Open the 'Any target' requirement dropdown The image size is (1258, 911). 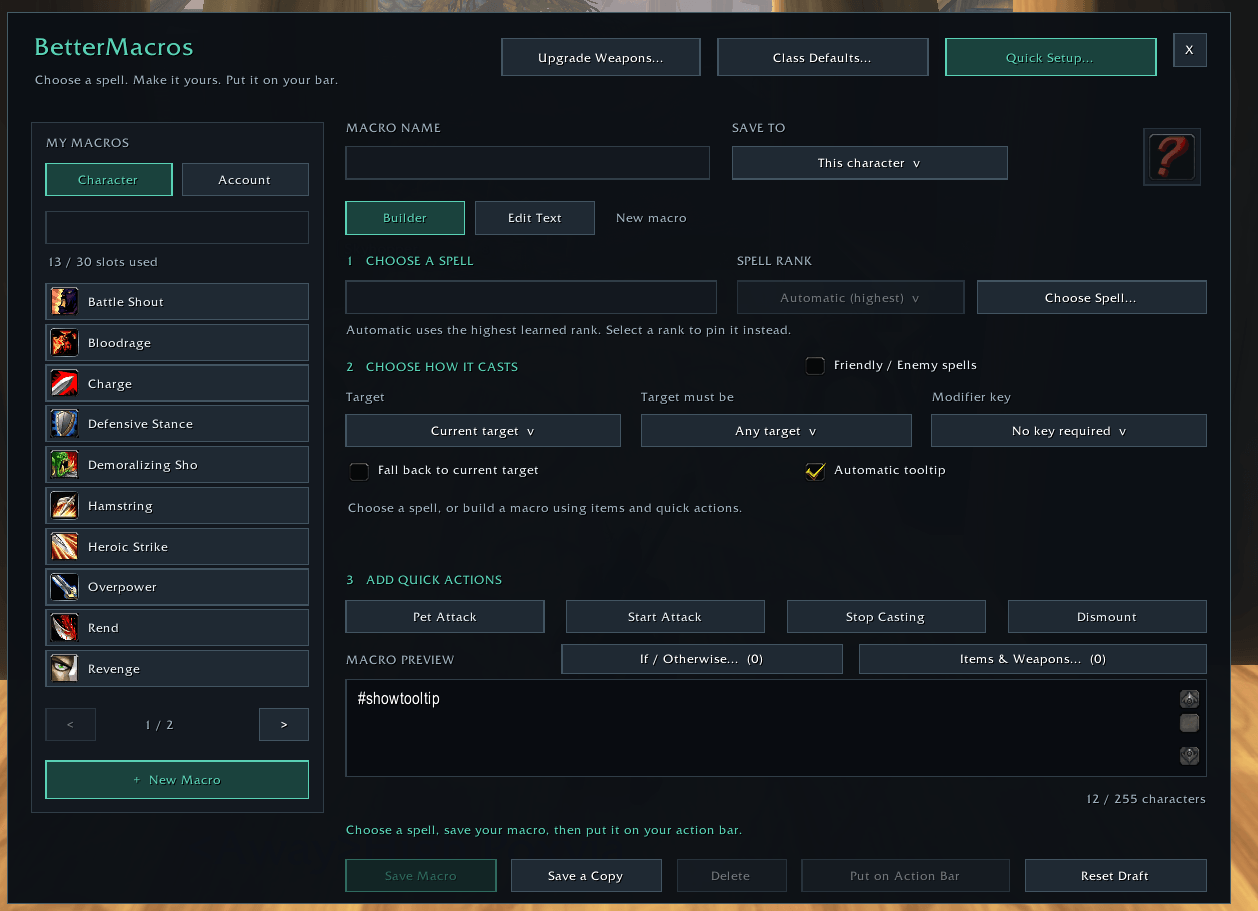[776, 431]
